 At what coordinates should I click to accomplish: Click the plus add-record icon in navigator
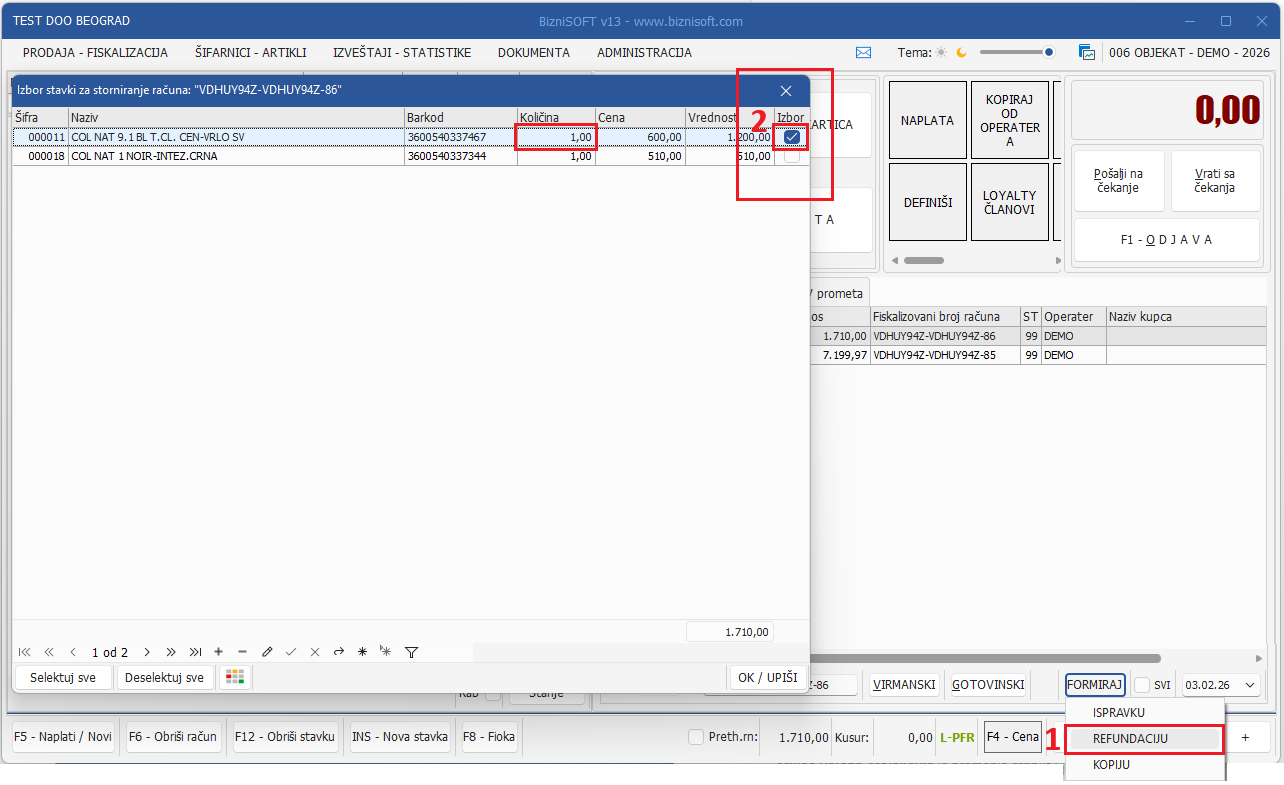pyautogui.click(x=219, y=652)
